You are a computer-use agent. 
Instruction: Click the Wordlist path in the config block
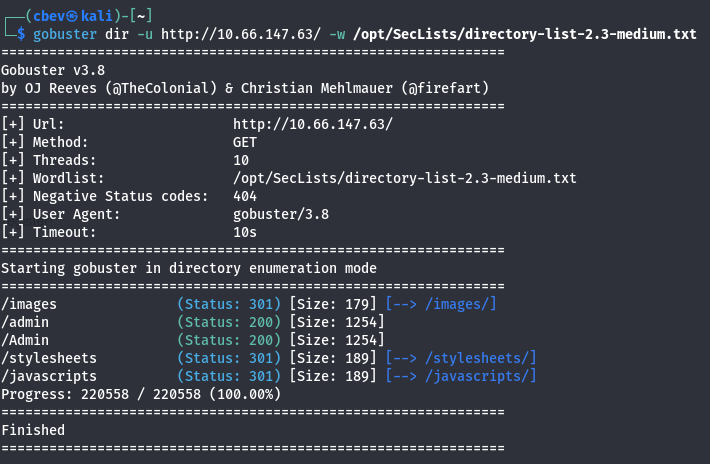click(x=404, y=178)
